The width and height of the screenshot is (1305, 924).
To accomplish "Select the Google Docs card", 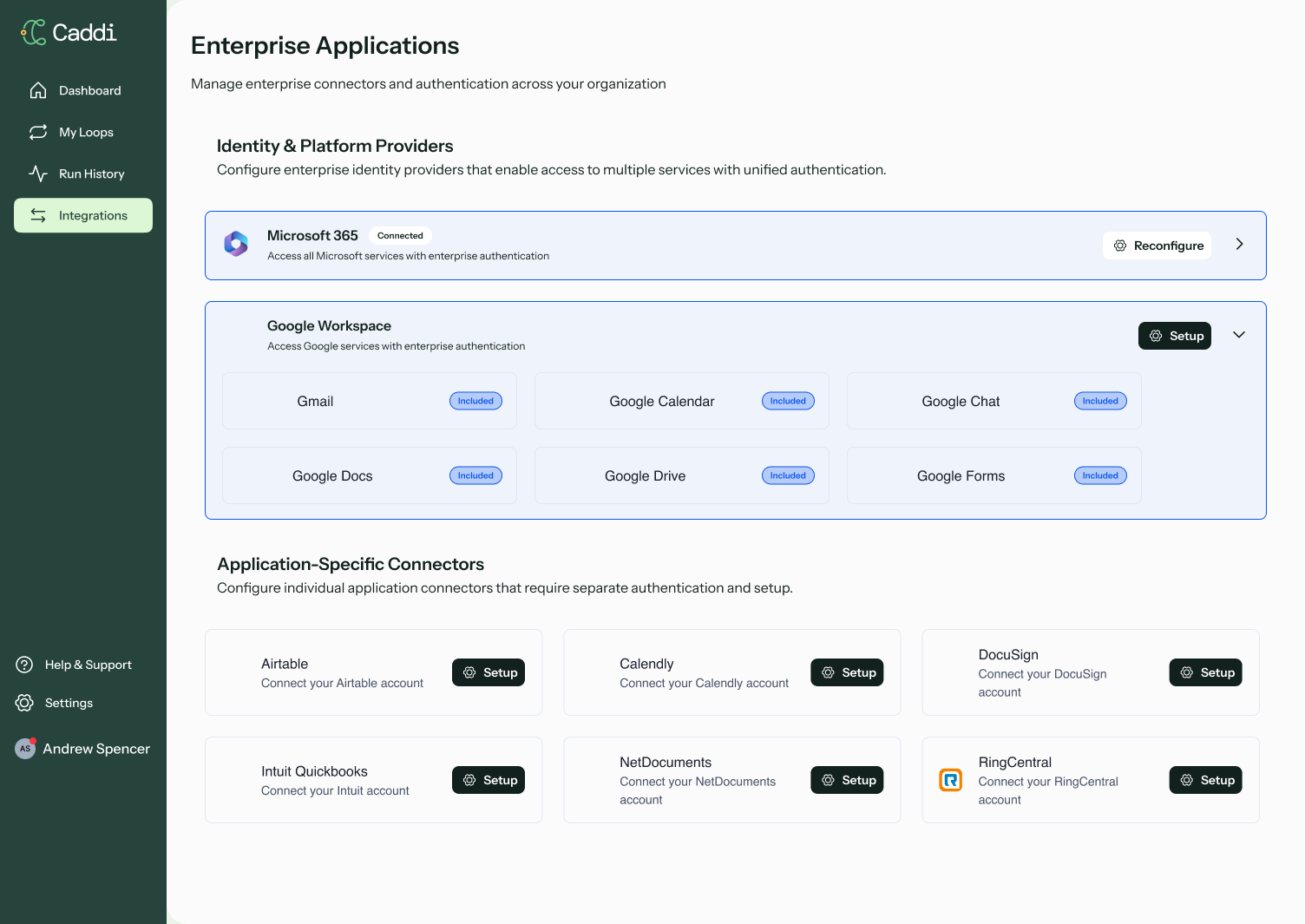I will 370,475.
